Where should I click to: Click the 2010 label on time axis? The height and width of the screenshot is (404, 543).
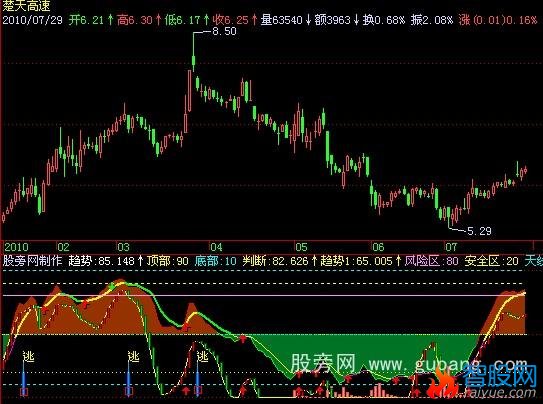coord(17,247)
